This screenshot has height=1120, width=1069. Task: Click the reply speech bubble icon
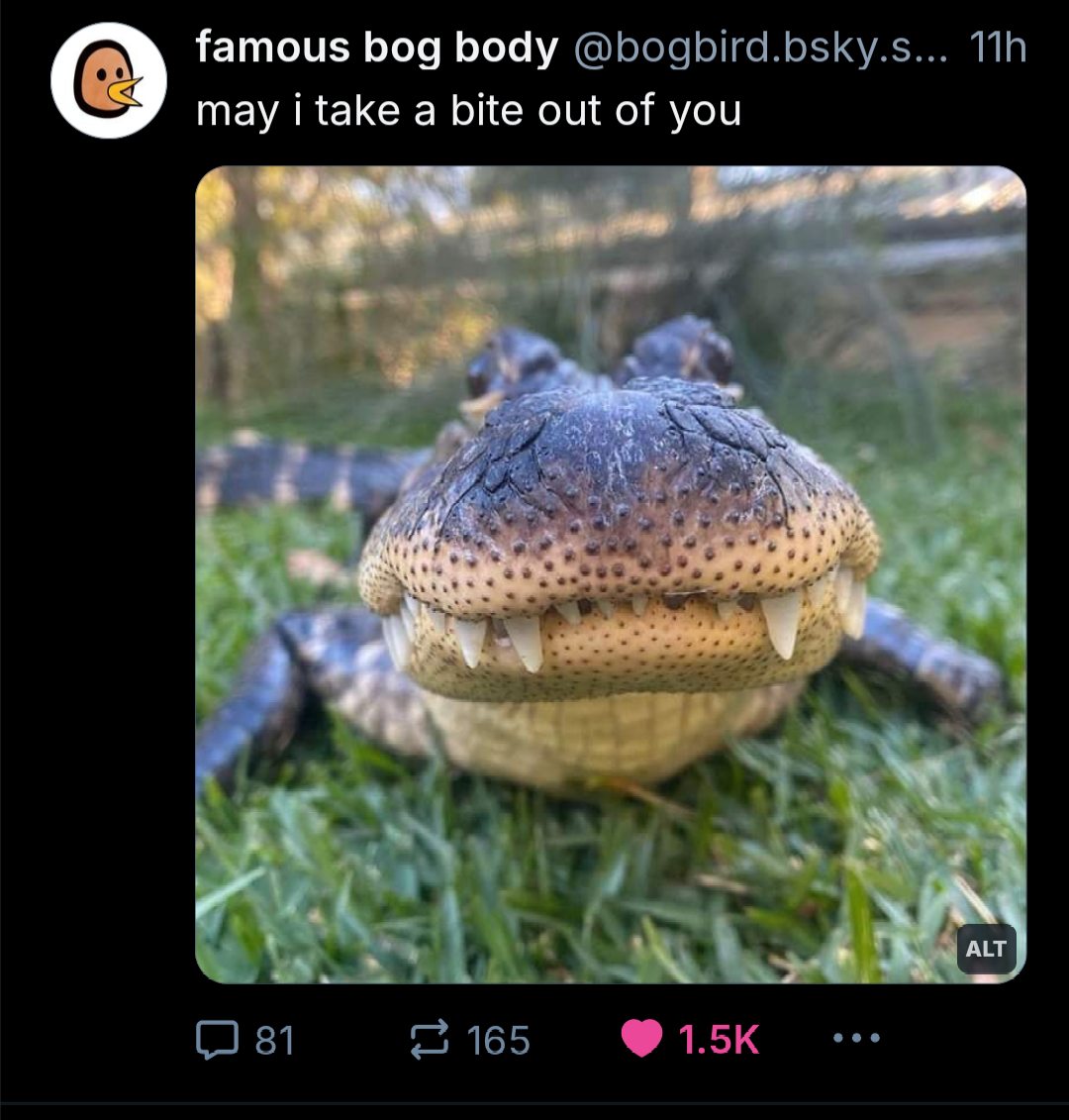click(217, 1039)
